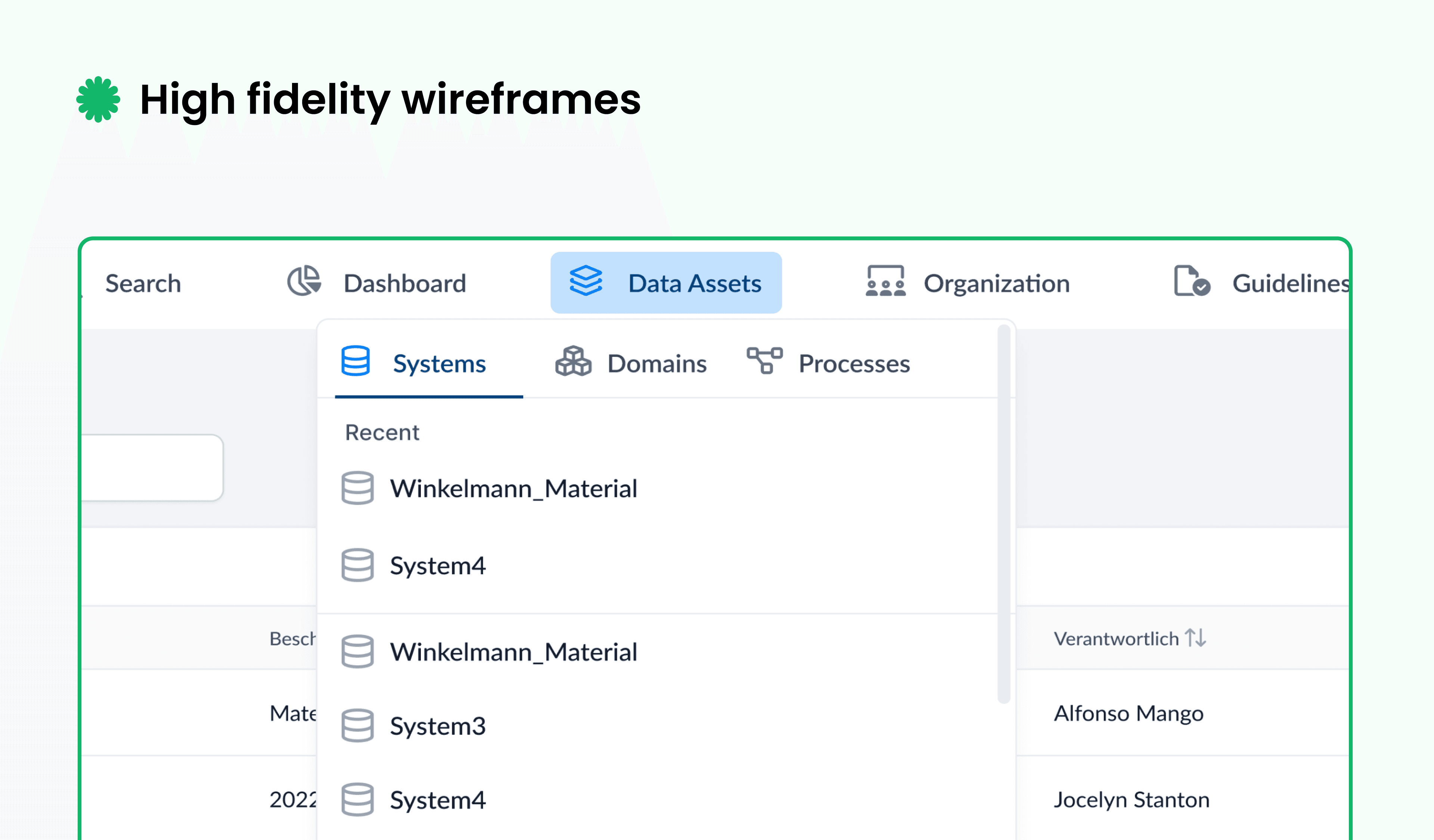Switch to the Domains tab
This screenshot has height=840, width=1434.
pos(631,363)
